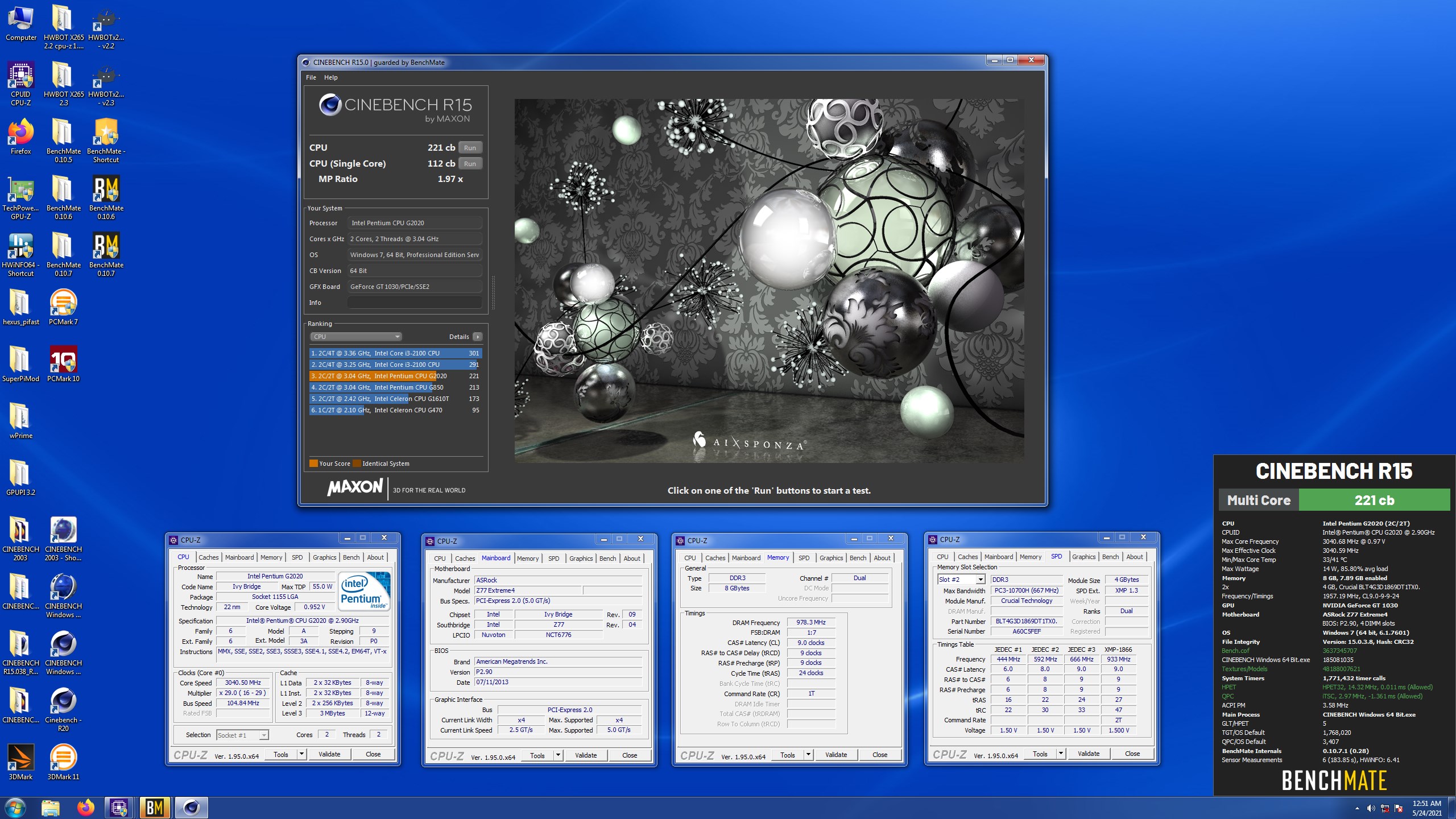Open the Computer desktop icon
The height and width of the screenshot is (819, 1456).
click(21, 24)
